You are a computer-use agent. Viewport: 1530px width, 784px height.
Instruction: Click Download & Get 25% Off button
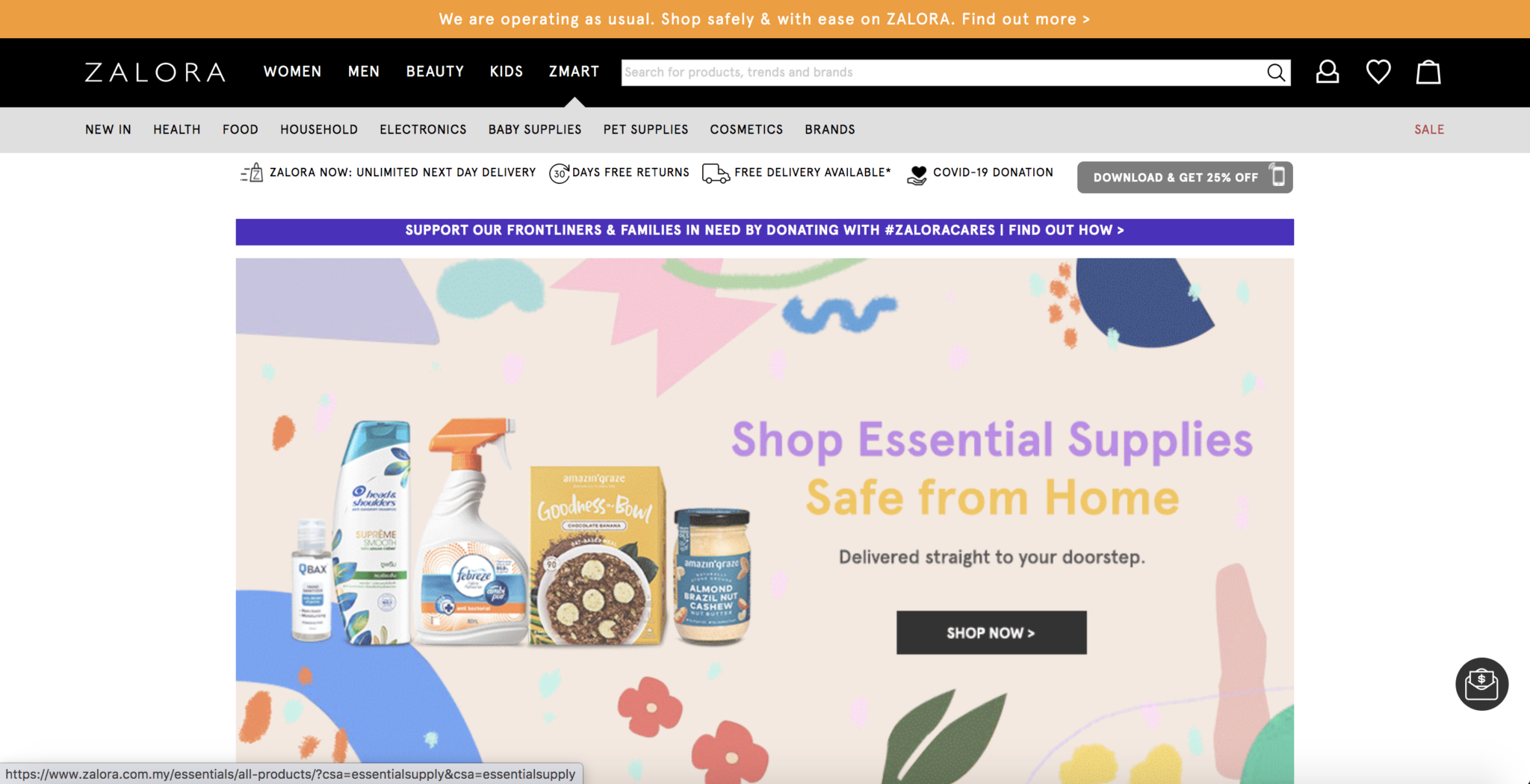(1185, 177)
